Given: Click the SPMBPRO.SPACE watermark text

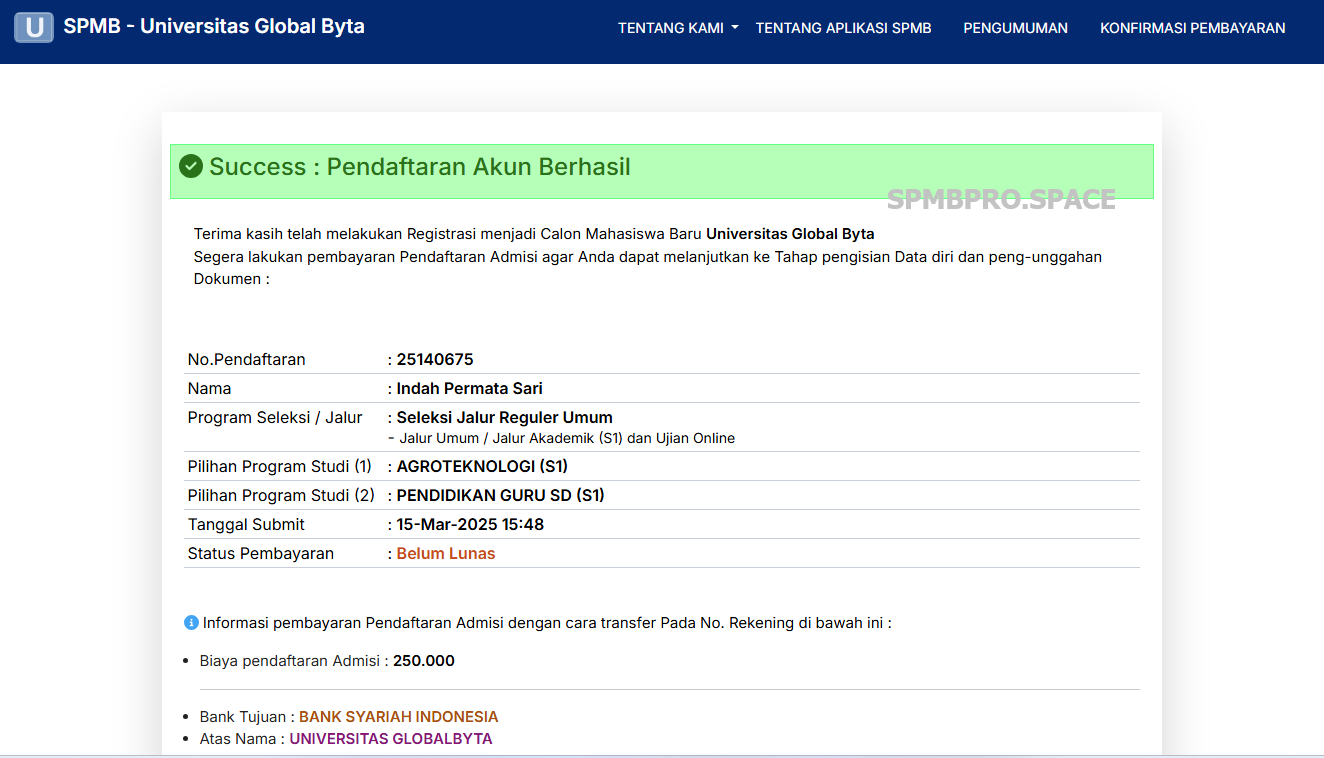Looking at the screenshot, I should 1000,199.
